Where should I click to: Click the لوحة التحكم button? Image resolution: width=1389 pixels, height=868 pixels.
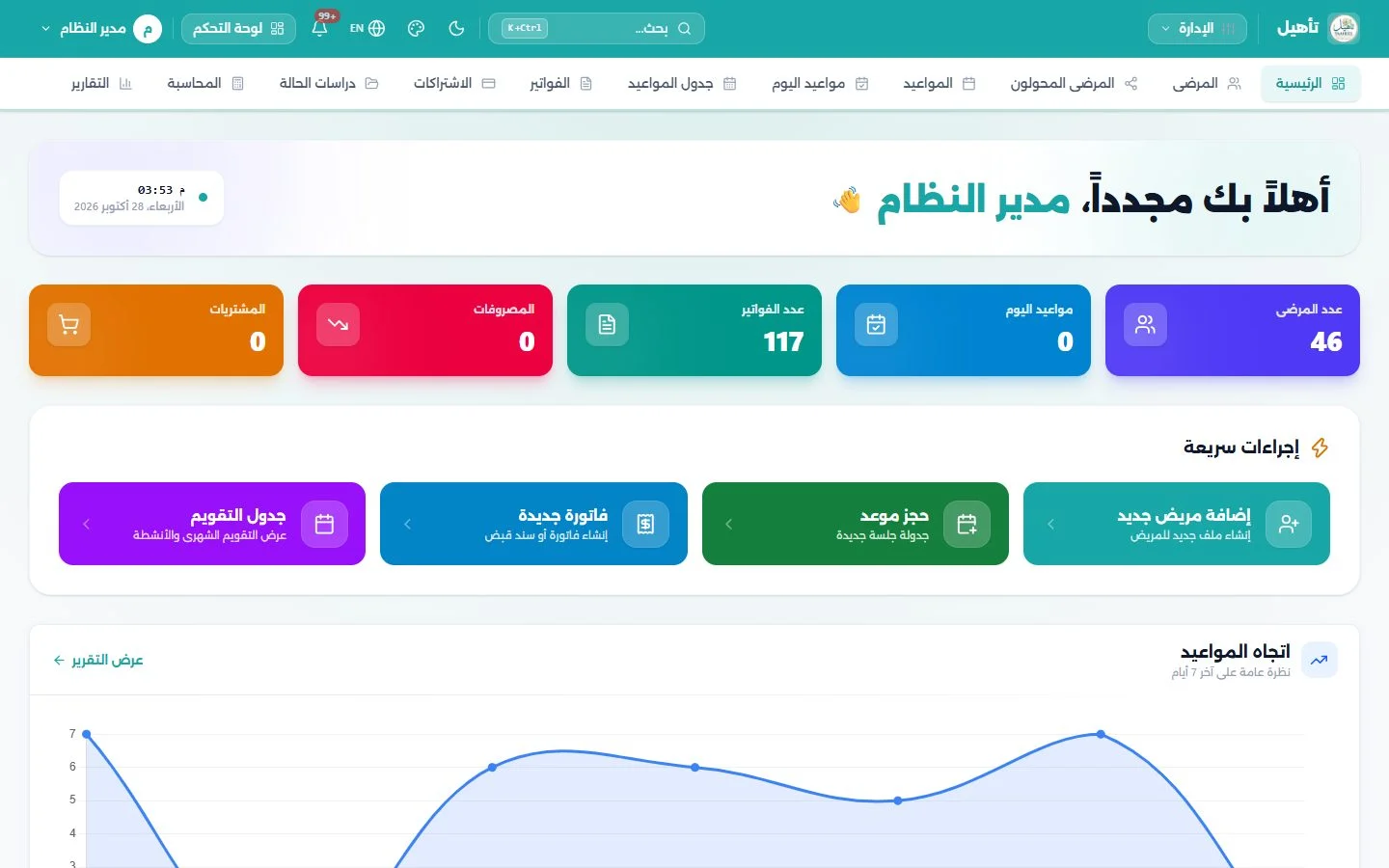point(238,29)
